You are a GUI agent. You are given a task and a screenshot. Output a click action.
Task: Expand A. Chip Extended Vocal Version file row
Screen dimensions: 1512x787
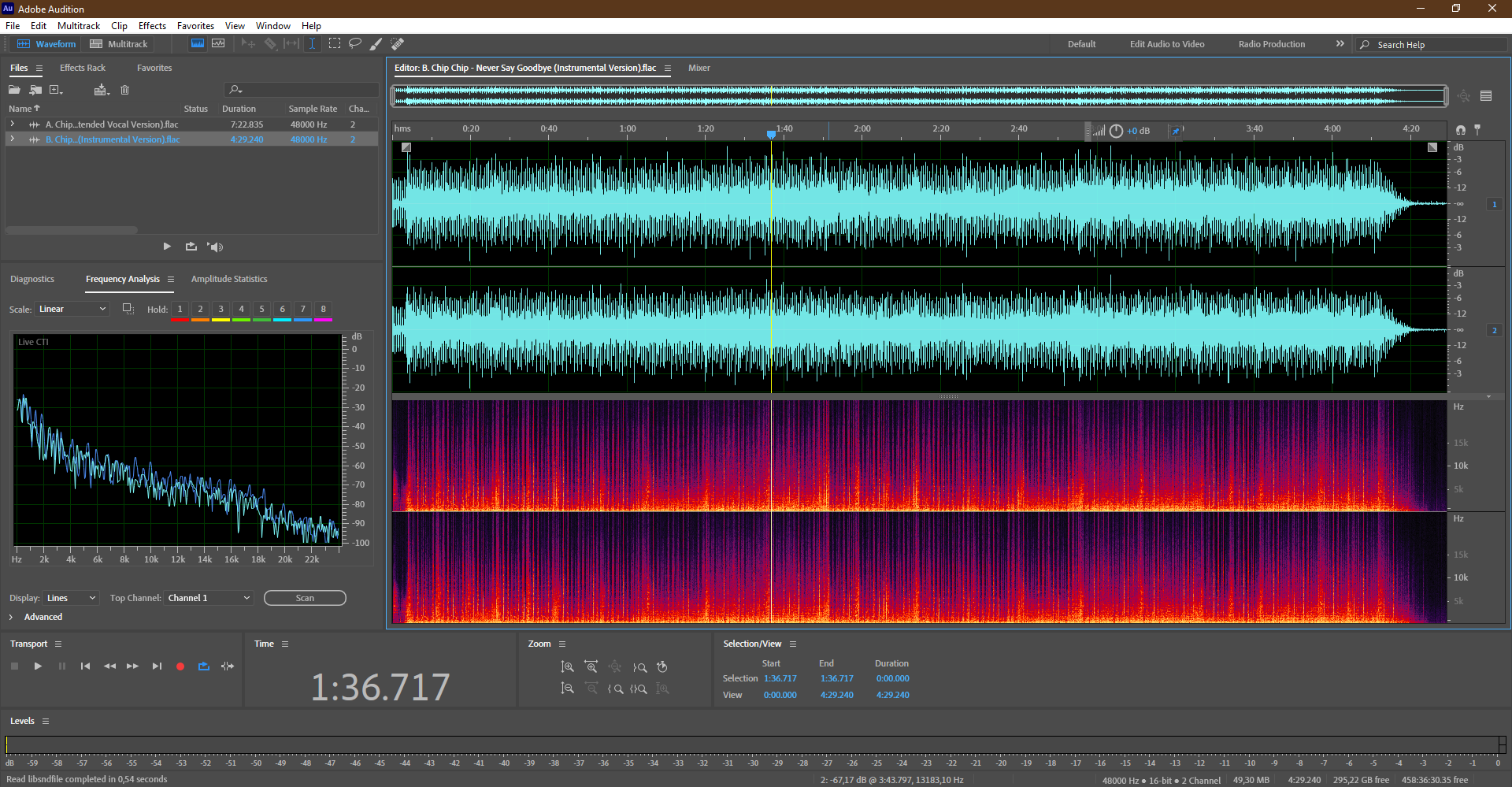[x=12, y=124]
